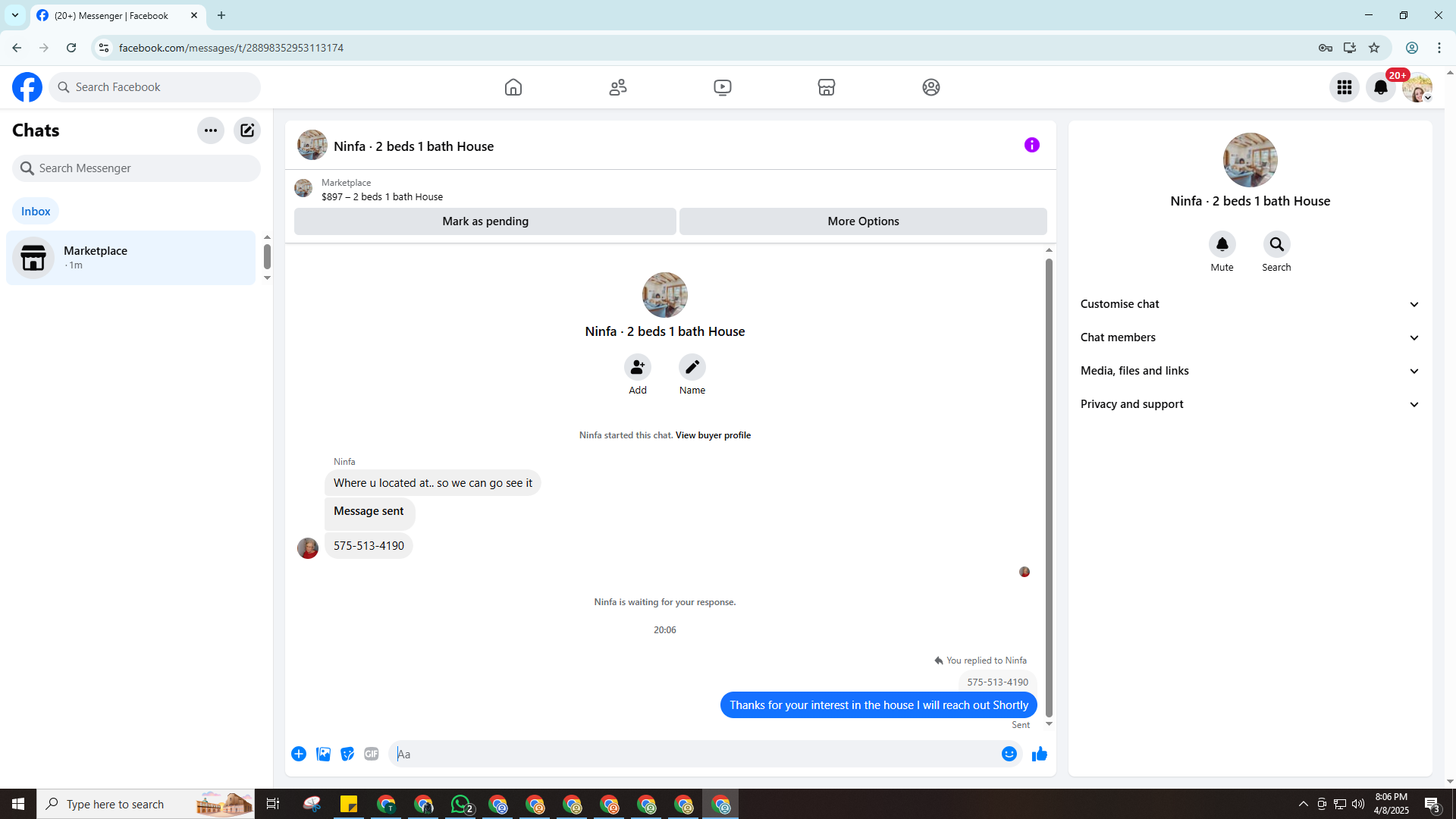Screen dimensions: 1456x819
Task: Open the View buyer profile link
Action: click(713, 435)
